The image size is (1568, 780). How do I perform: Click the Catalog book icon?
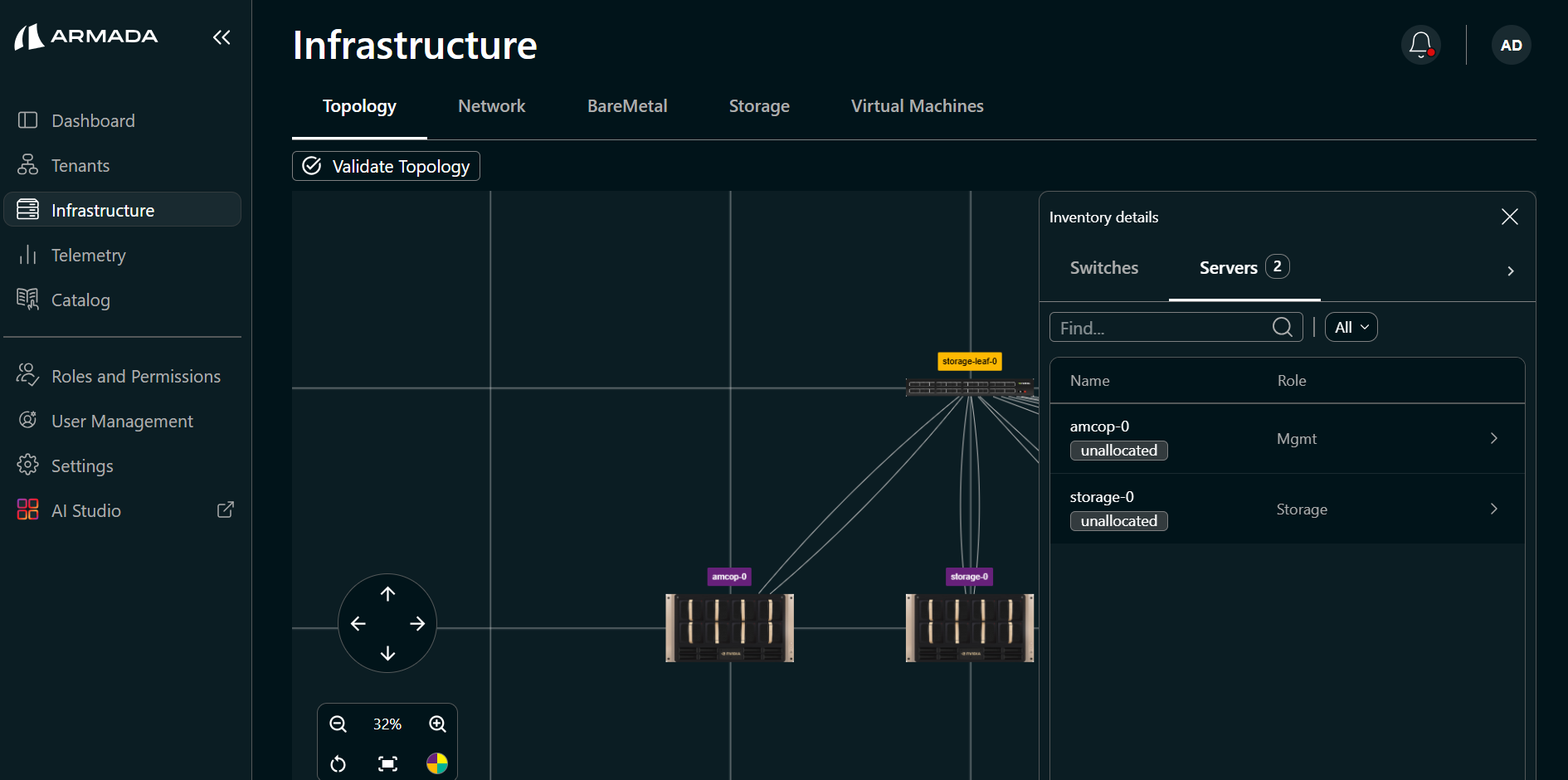click(x=27, y=299)
